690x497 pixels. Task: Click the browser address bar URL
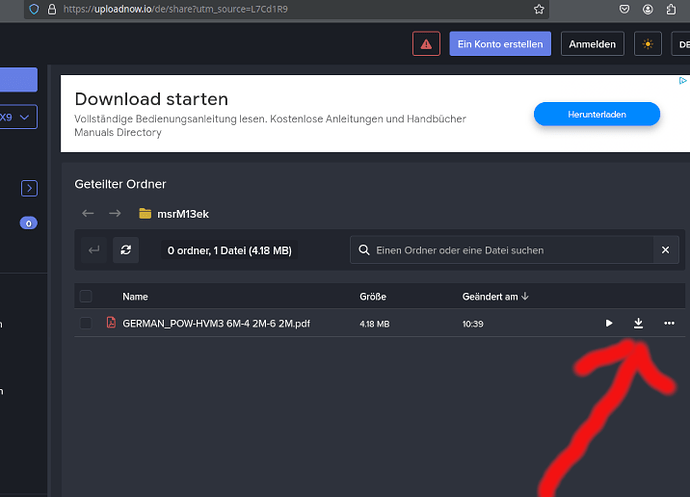pos(176,9)
